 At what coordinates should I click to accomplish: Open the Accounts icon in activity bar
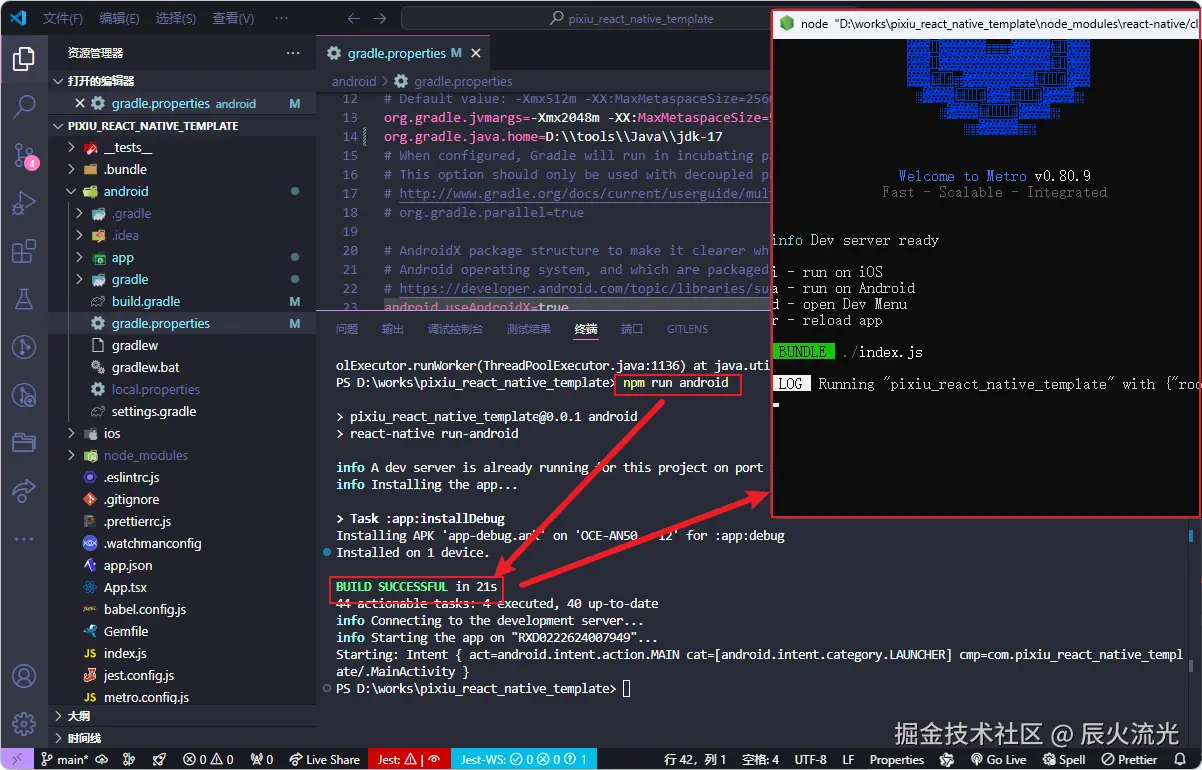coord(24,677)
